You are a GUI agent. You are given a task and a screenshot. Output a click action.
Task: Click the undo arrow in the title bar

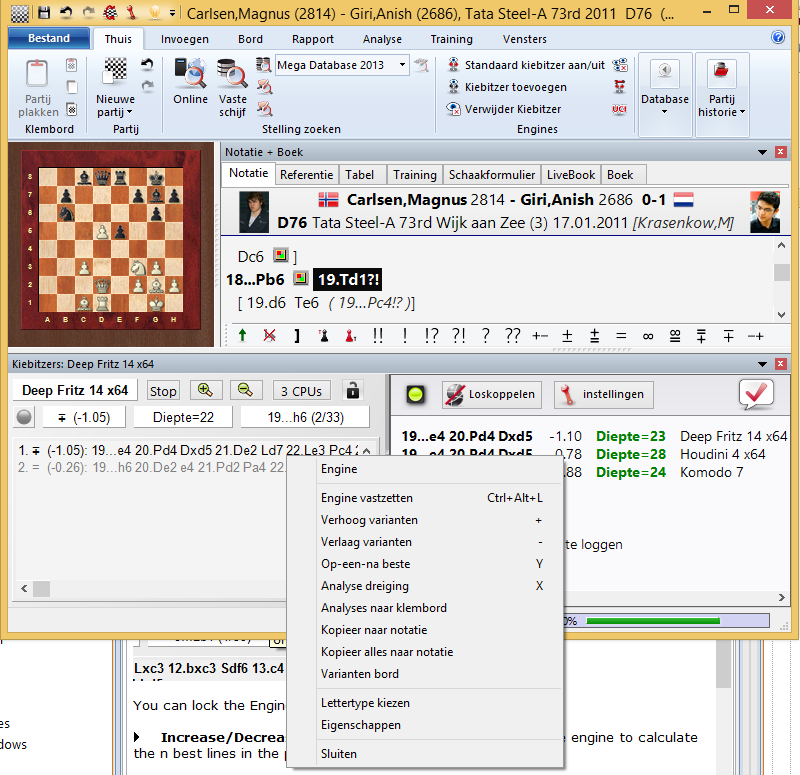pos(66,12)
